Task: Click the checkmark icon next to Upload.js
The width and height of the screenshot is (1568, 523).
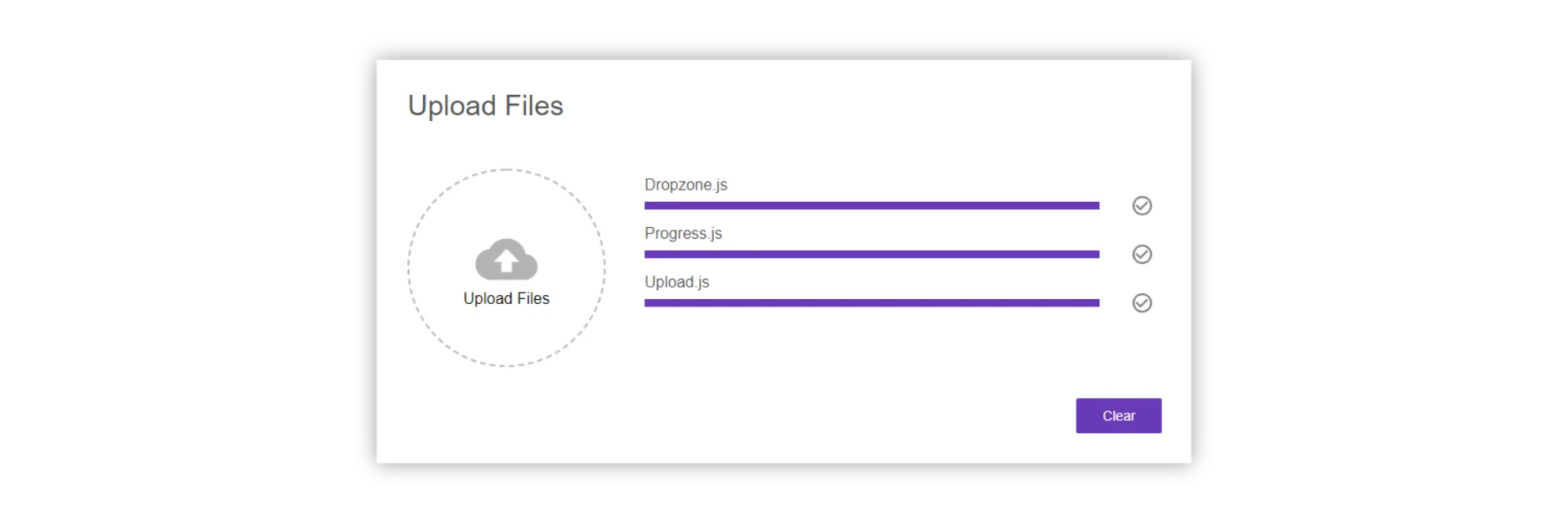Action: point(1142,303)
